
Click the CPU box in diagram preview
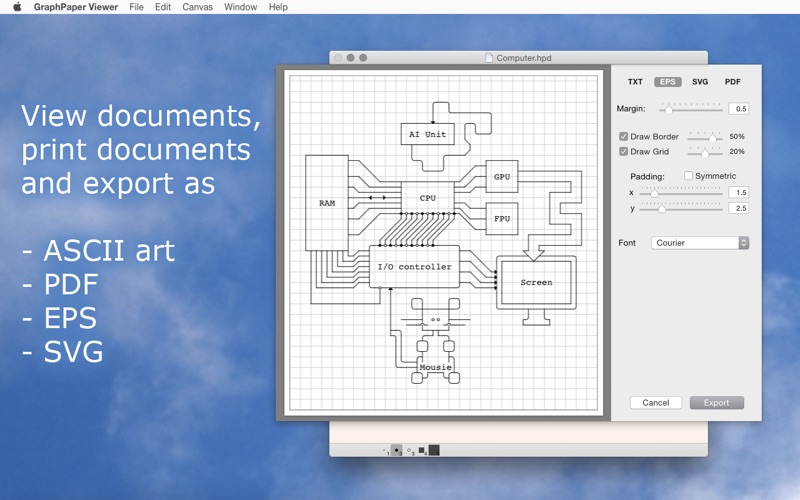click(428, 197)
